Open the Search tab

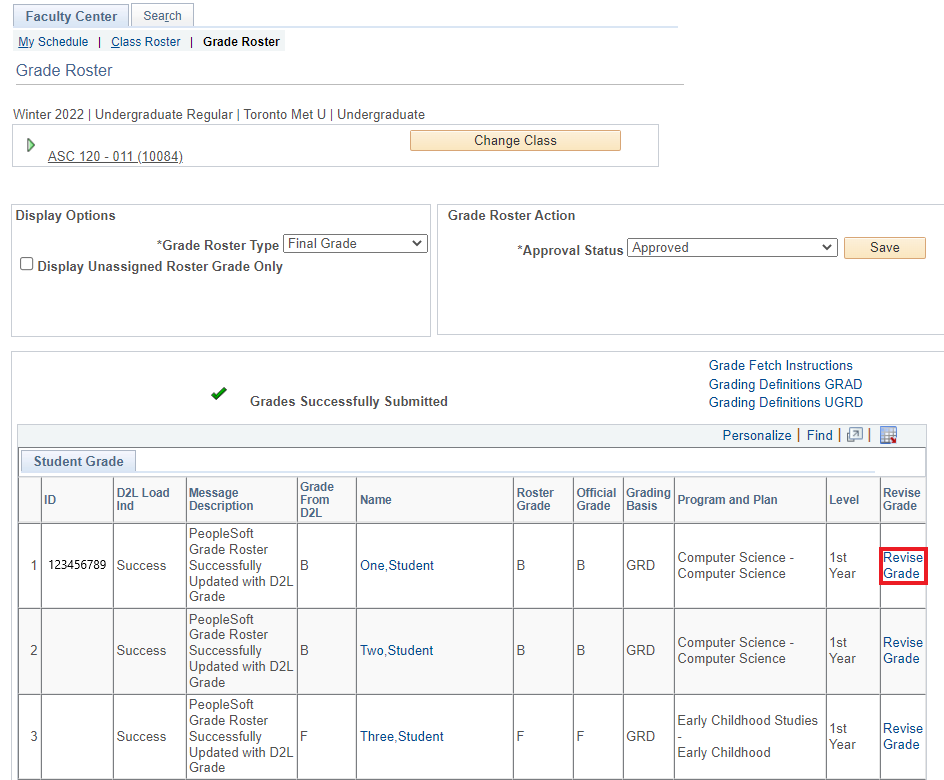(x=162, y=16)
